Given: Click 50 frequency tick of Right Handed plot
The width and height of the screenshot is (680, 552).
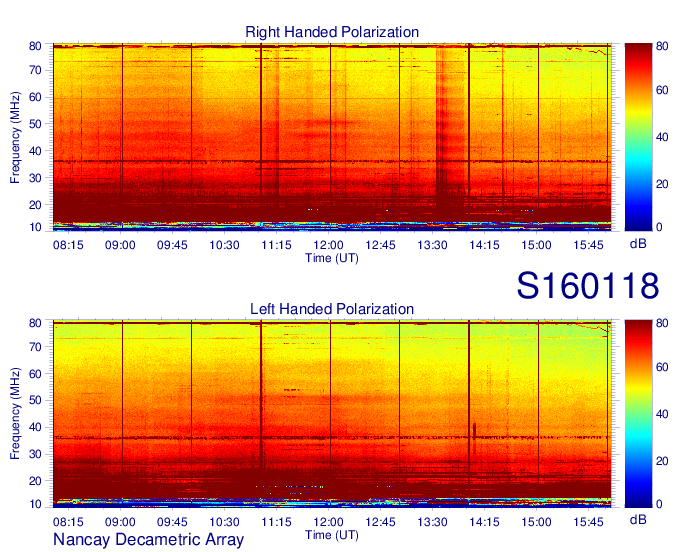Looking at the screenshot, I should coord(35,124).
